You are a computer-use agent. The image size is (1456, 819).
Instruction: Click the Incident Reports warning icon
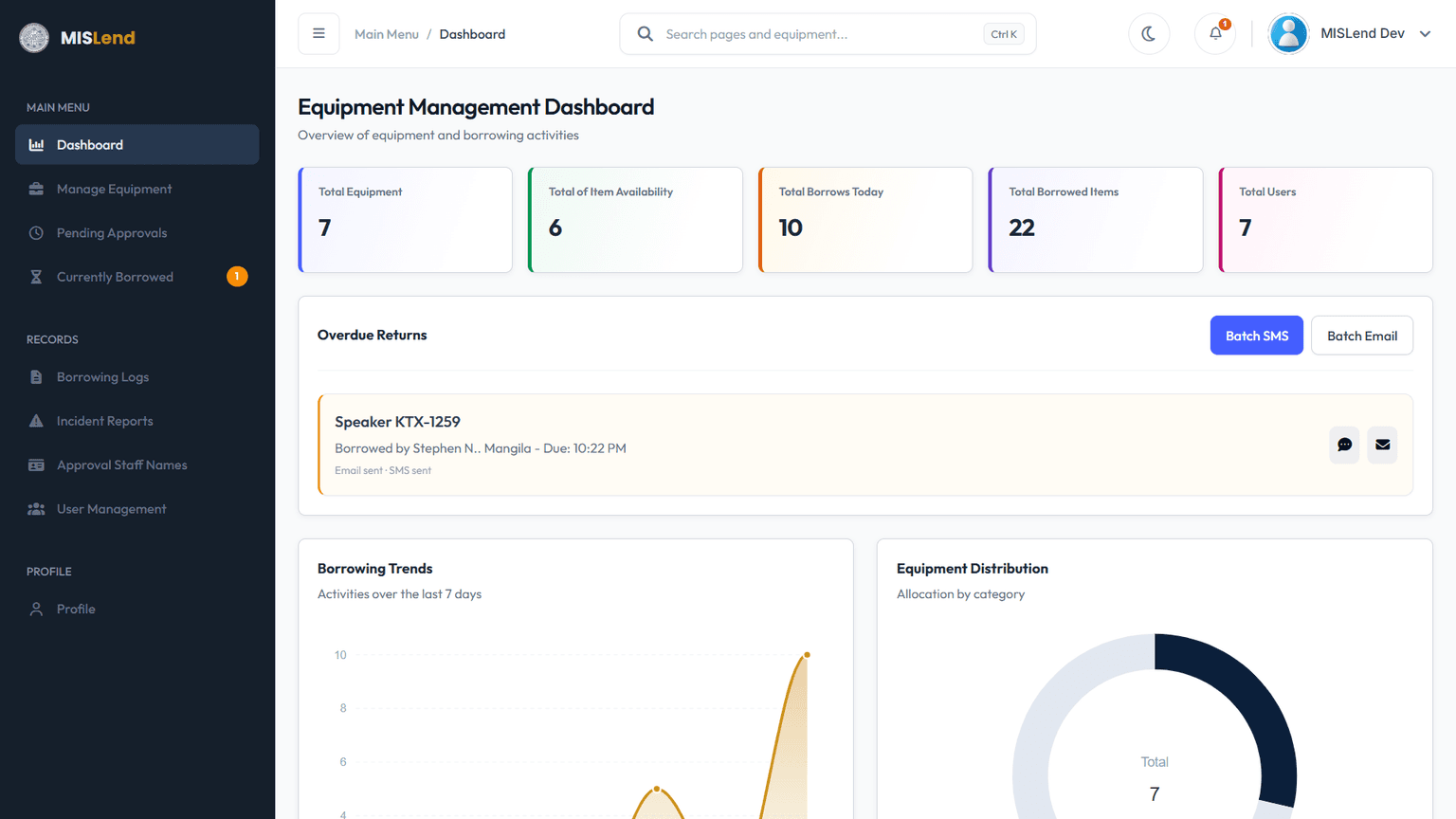tap(36, 421)
